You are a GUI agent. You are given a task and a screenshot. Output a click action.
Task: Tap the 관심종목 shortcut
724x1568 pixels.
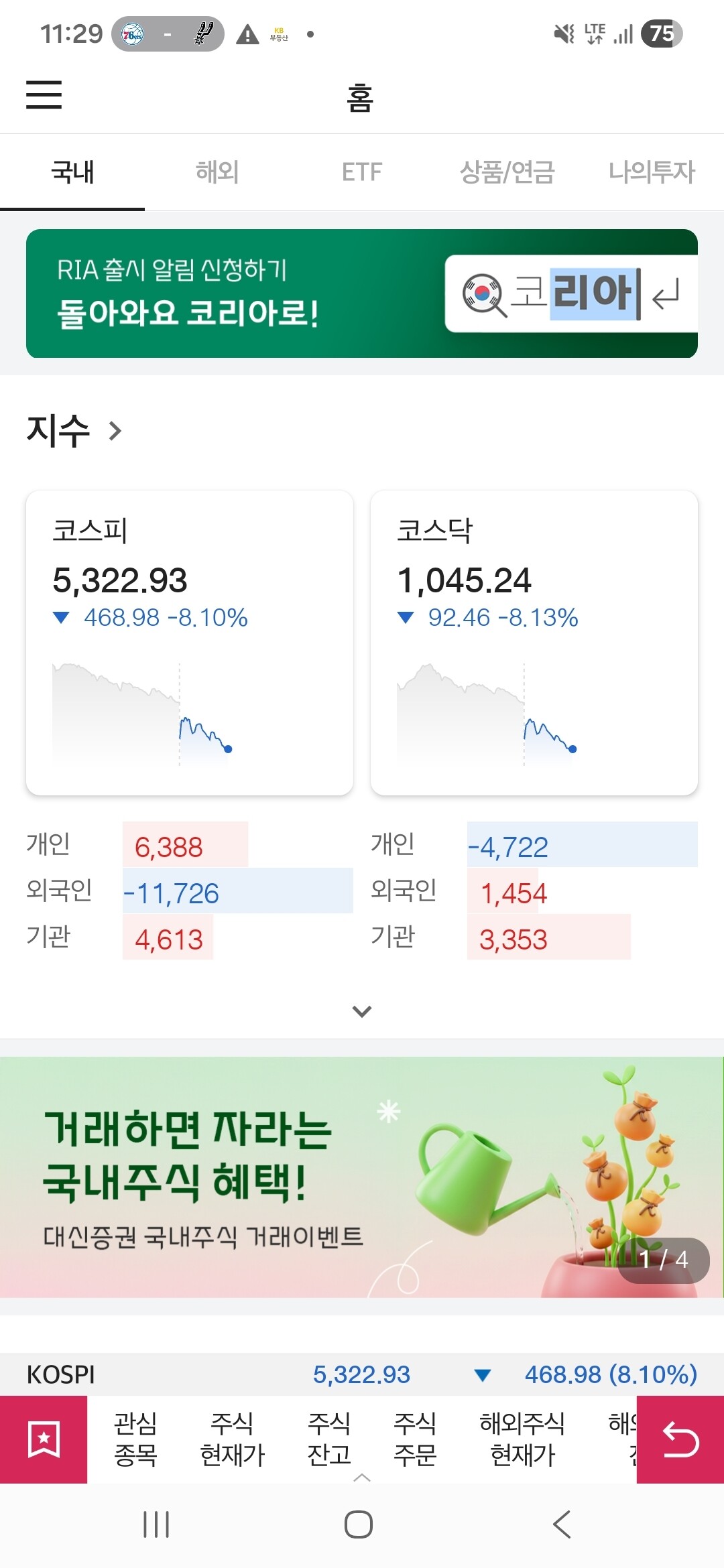point(135,1439)
